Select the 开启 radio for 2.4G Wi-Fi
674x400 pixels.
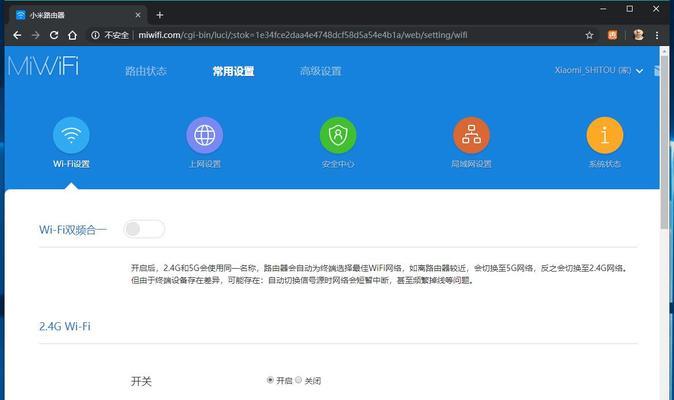pyautogui.click(x=270, y=380)
